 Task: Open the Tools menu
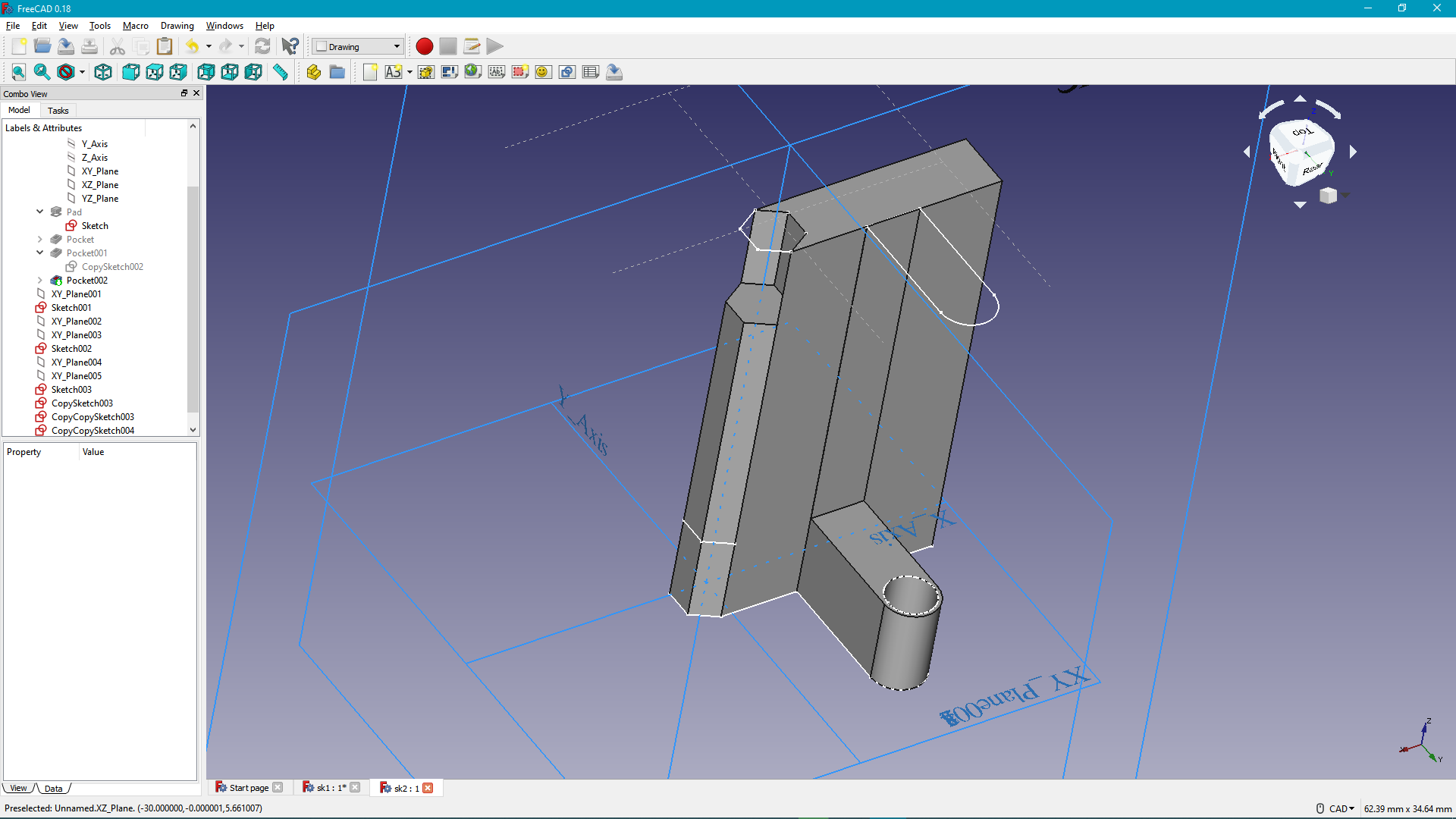(100, 25)
